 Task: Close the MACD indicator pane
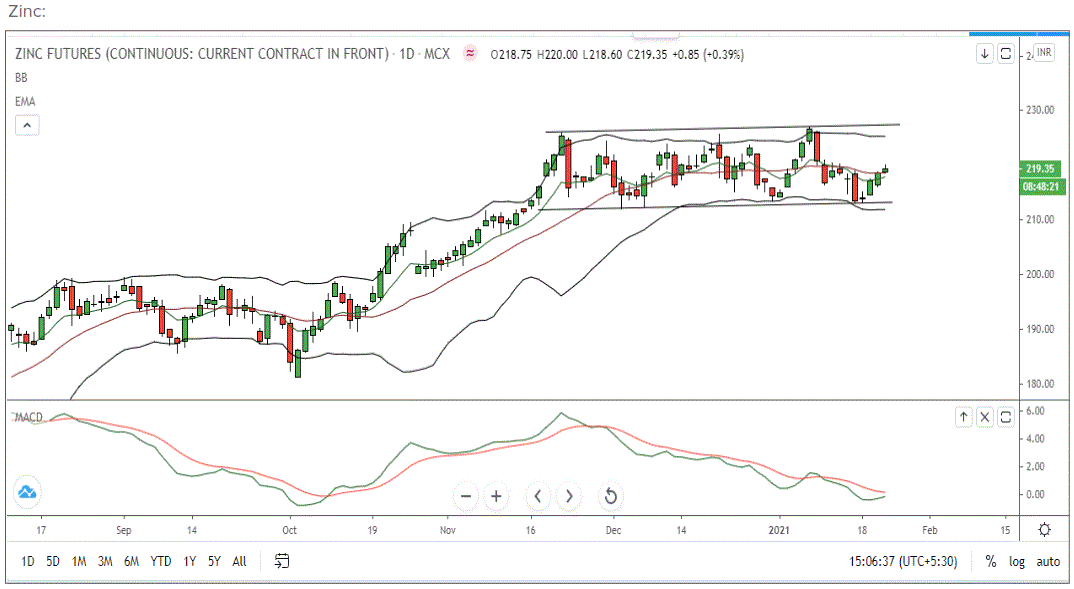(983, 416)
